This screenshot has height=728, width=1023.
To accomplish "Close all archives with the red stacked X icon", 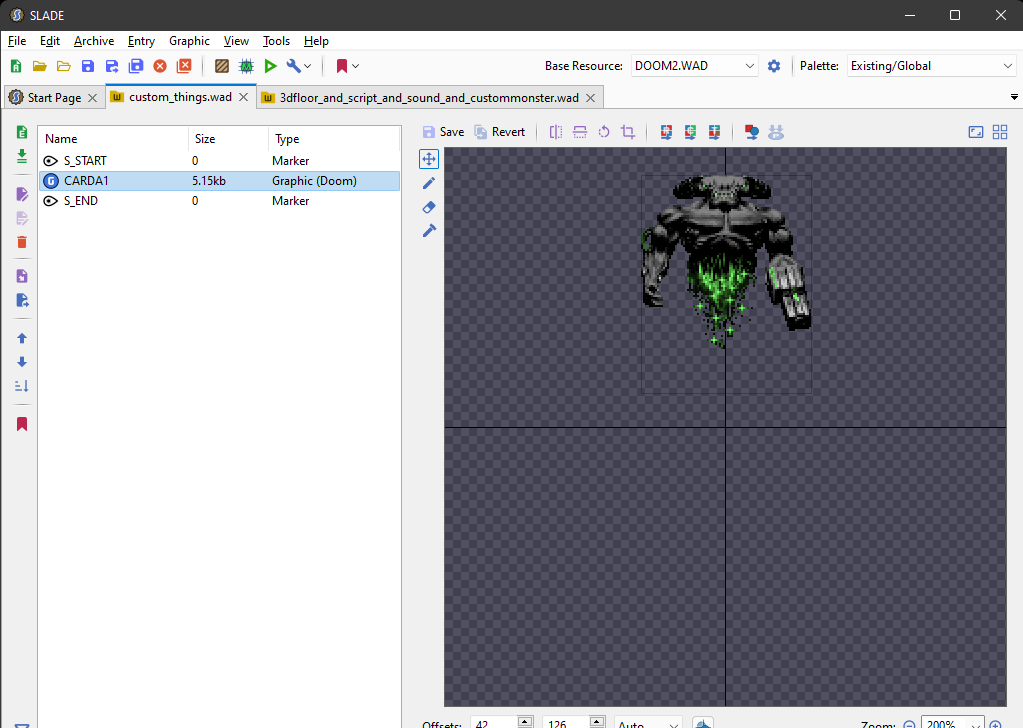I will tap(184, 66).
